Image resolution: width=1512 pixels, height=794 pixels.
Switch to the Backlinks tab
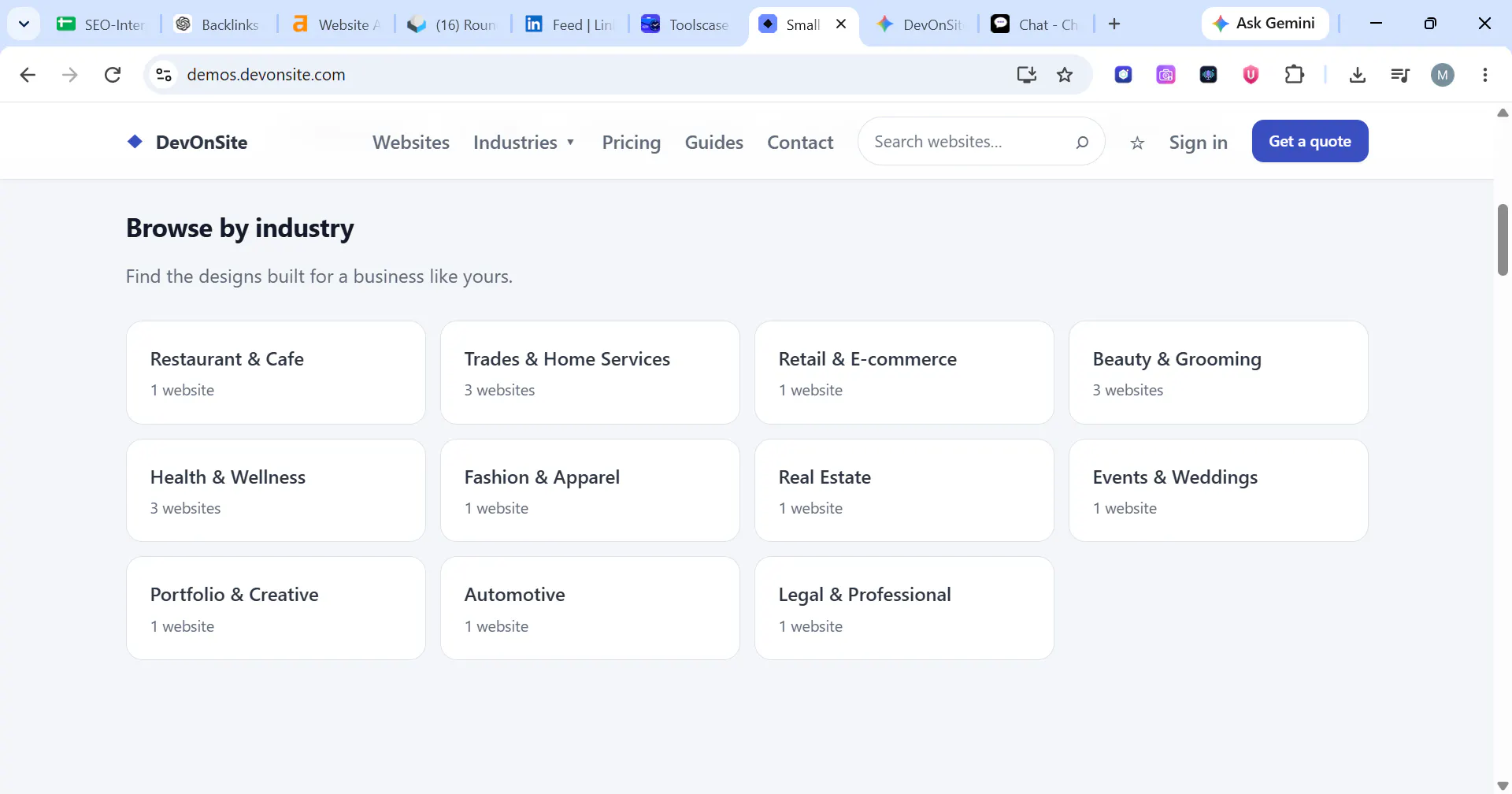pyautogui.click(x=218, y=24)
